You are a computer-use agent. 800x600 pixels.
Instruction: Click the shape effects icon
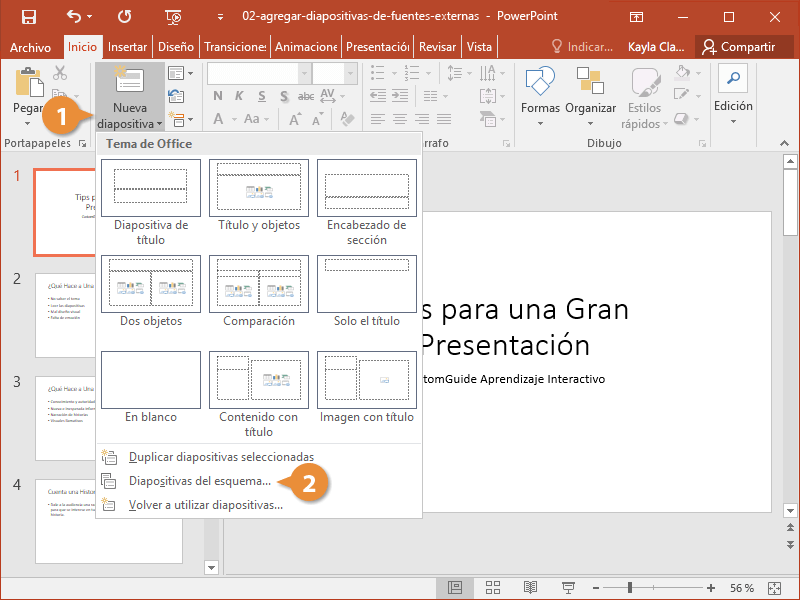click(681, 118)
